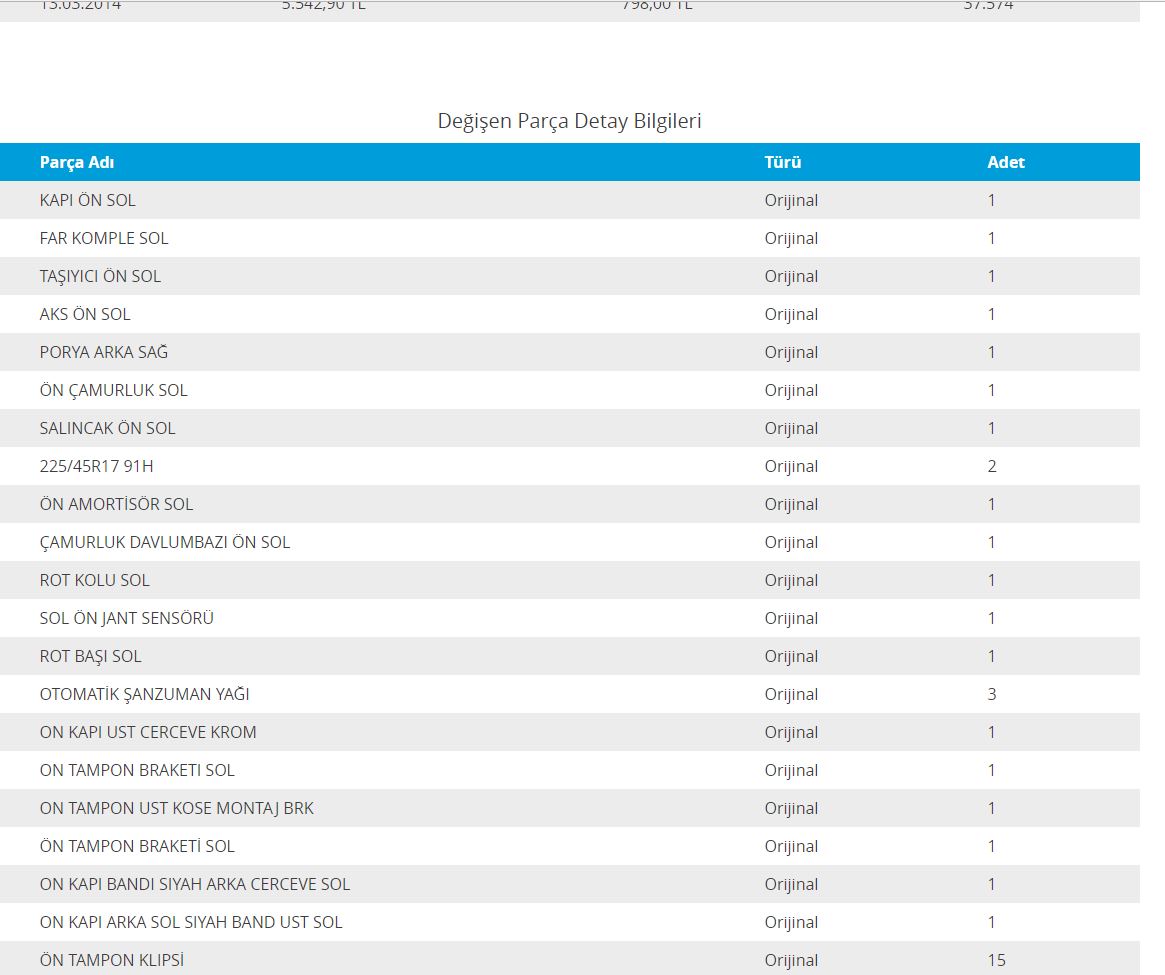Image resolution: width=1165 pixels, height=975 pixels.
Task: Select the ÖN AMORTİSÖR SOL part name
Action: [116, 504]
